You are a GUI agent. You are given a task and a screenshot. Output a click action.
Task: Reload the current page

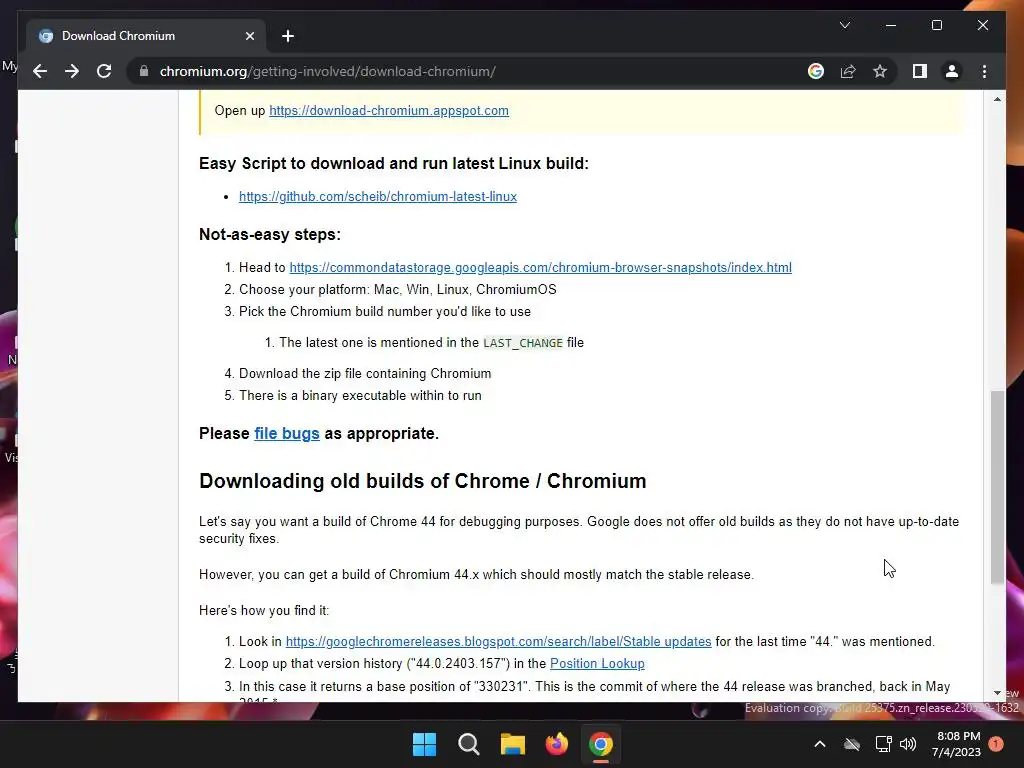[104, 71]
